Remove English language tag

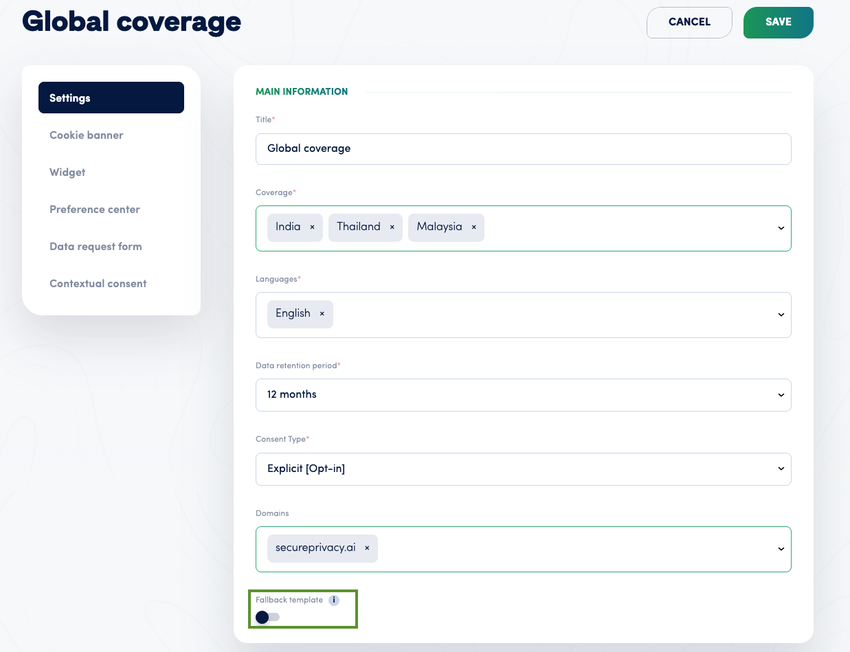[322, 314]
